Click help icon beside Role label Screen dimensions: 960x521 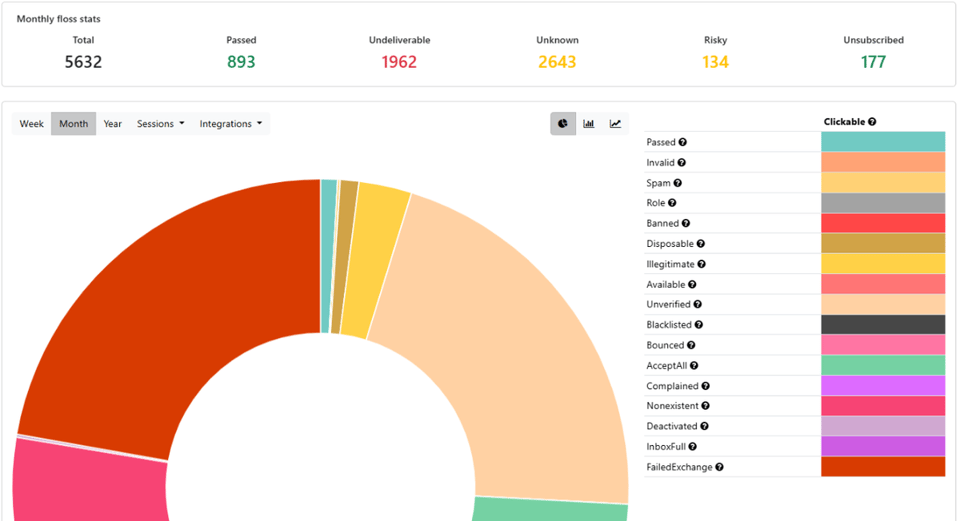coord(672,203)
